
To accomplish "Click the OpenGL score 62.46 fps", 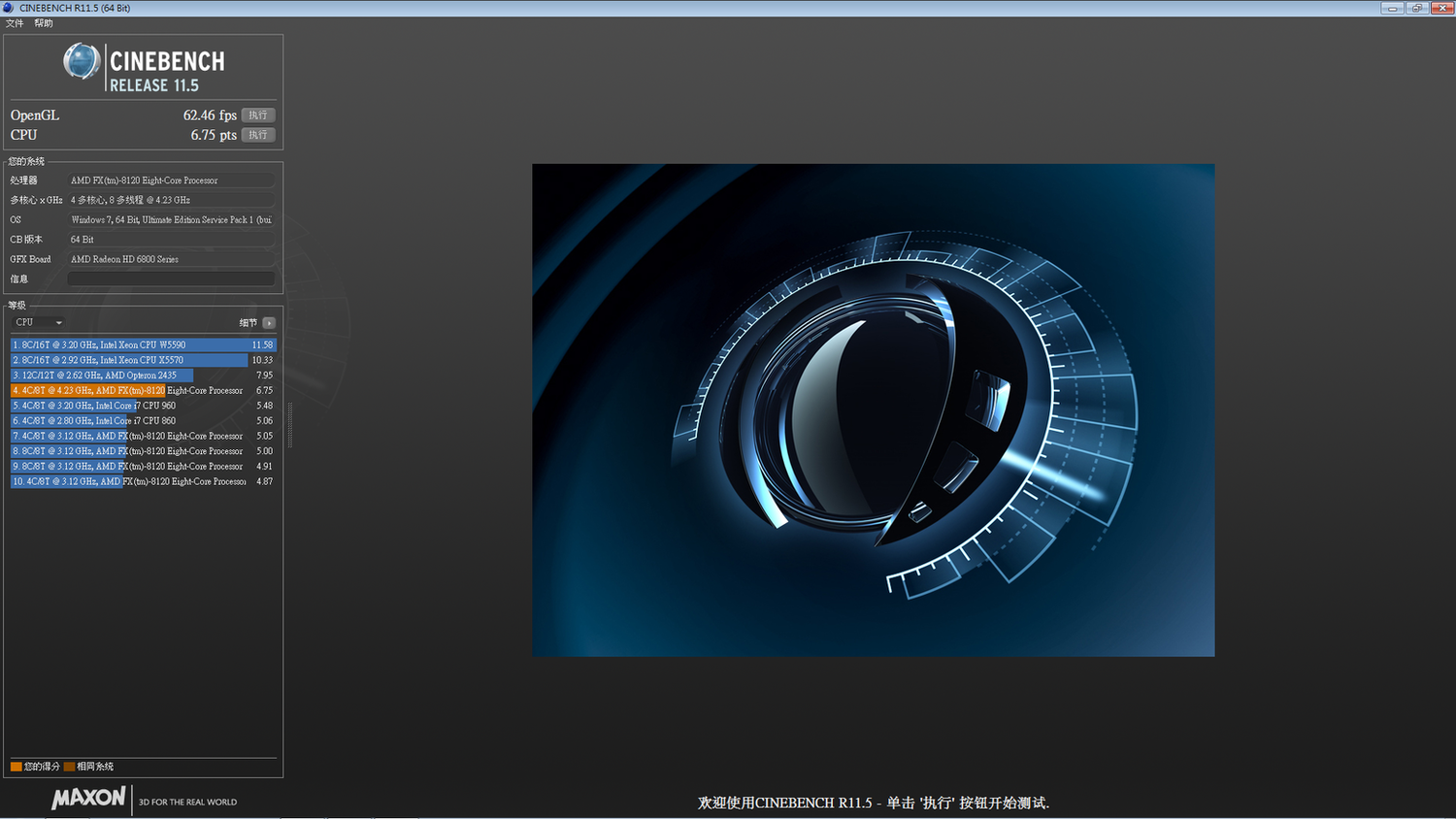I will coord(210,115).
